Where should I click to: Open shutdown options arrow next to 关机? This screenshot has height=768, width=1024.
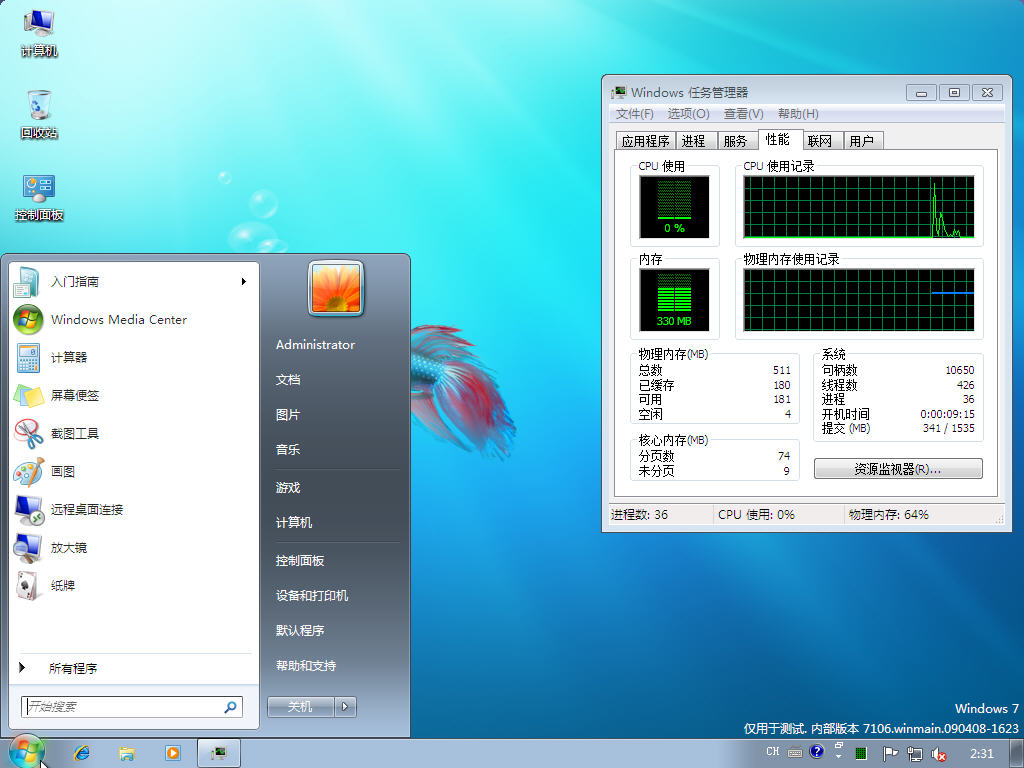tap(345, 707)
